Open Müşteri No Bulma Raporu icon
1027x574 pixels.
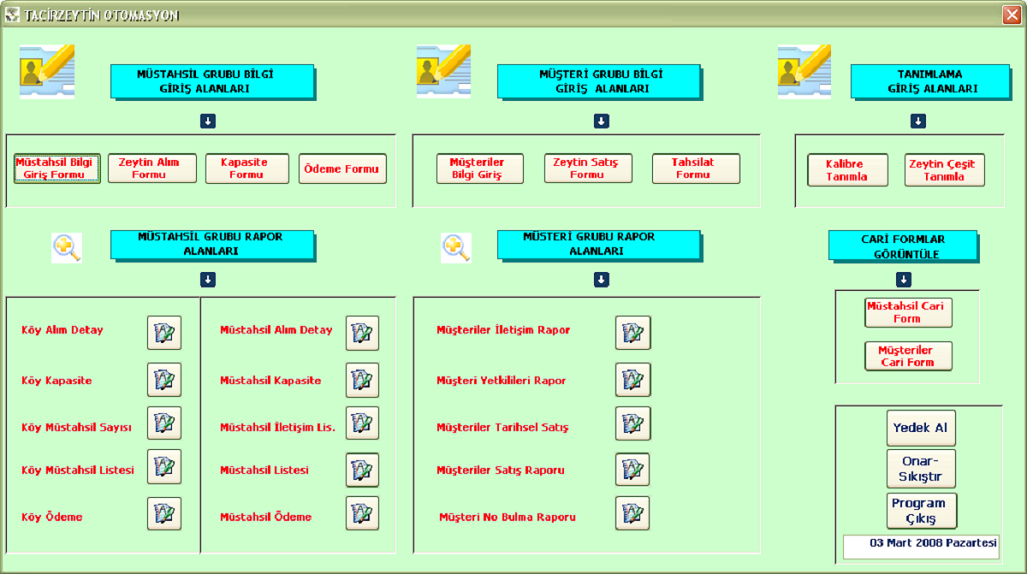(x=632, y=514)
